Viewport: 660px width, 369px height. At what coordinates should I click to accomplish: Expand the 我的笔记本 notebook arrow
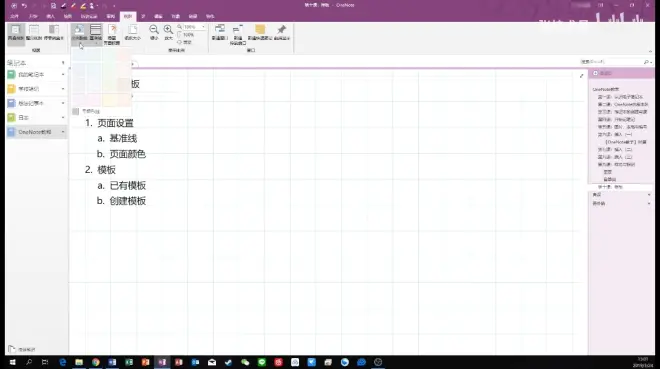63,74
